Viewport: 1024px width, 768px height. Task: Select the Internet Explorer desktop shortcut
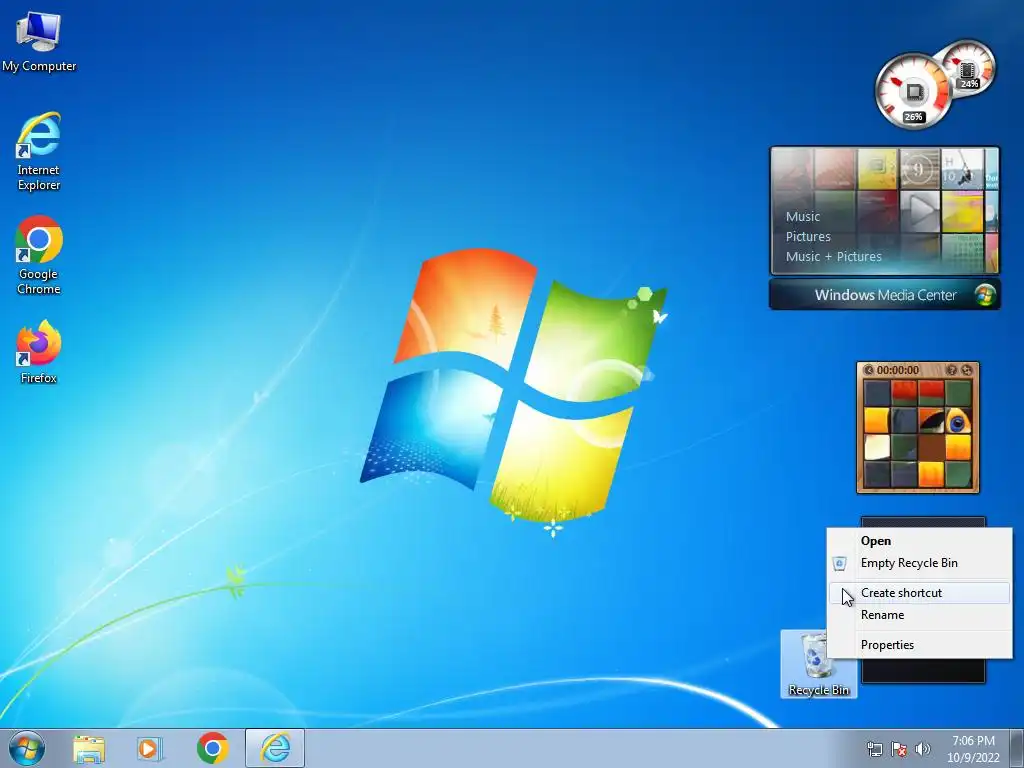click(x=39, y=151)
